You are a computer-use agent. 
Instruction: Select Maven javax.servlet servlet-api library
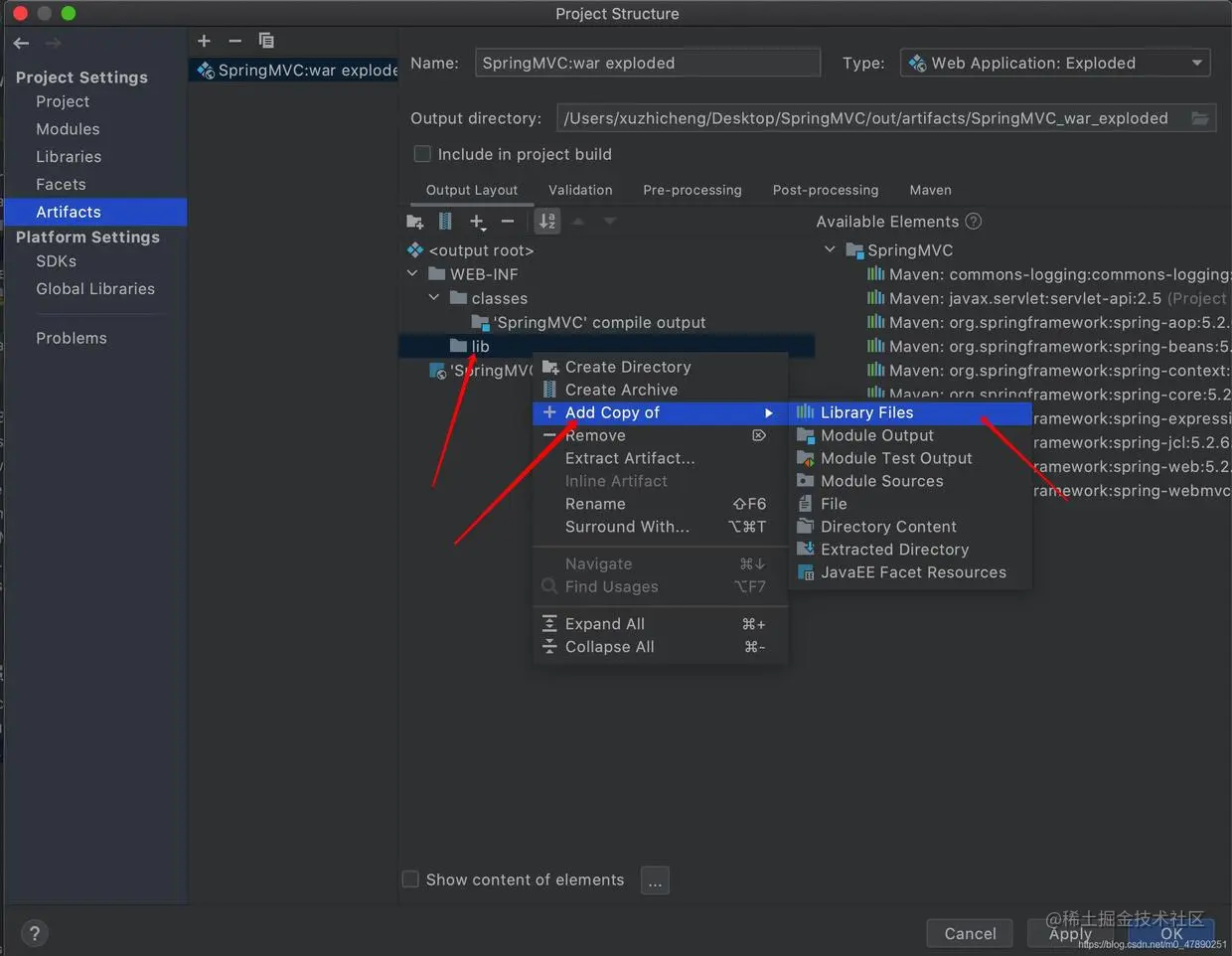[1049, 298]
